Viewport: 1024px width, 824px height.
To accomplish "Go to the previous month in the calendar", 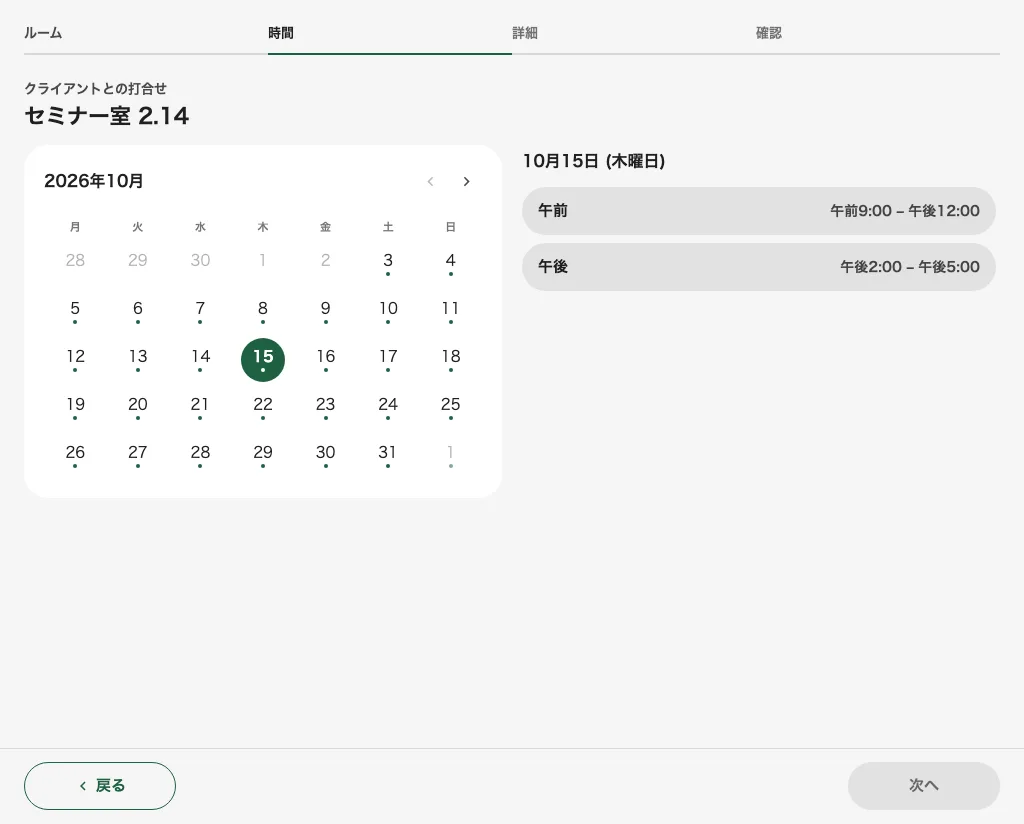I will pyautogui.click(x=430, y=182).
